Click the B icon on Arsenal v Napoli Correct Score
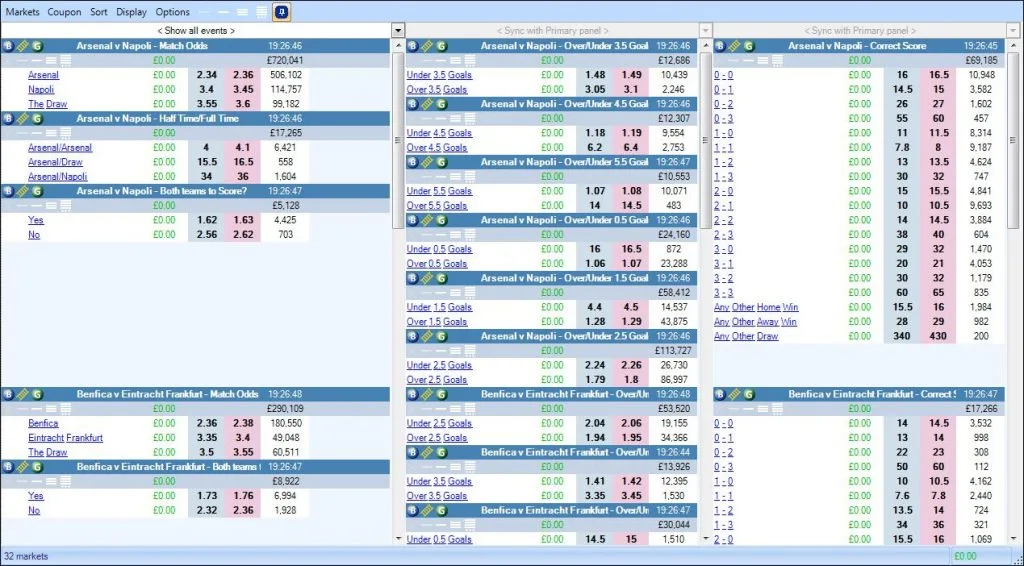Viewport: 1024px width, 566px height. pyautogui.click(x=720, y=46)
